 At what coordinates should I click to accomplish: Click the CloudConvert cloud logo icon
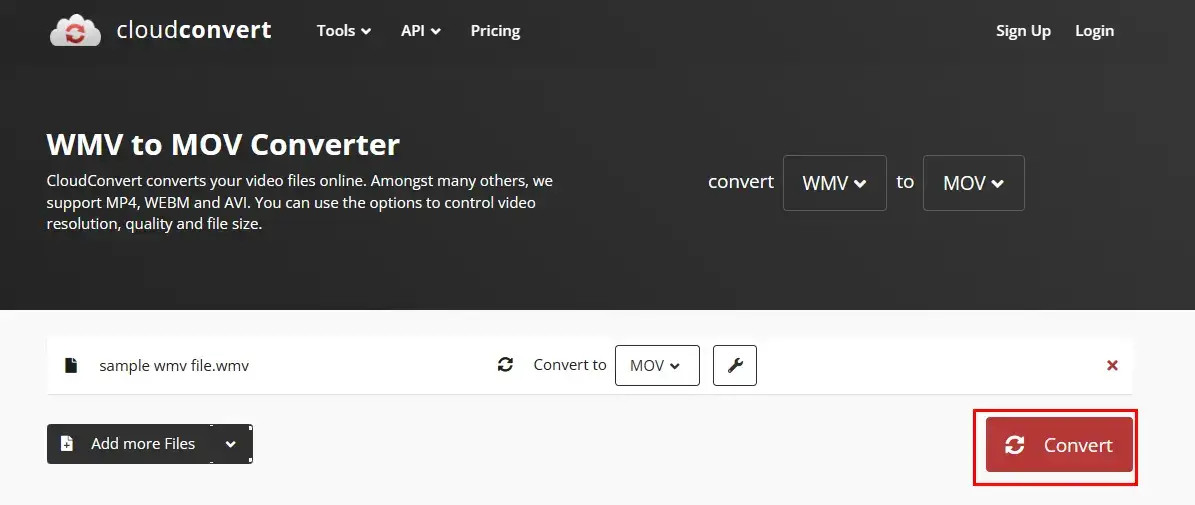click(x=75, y=30)
